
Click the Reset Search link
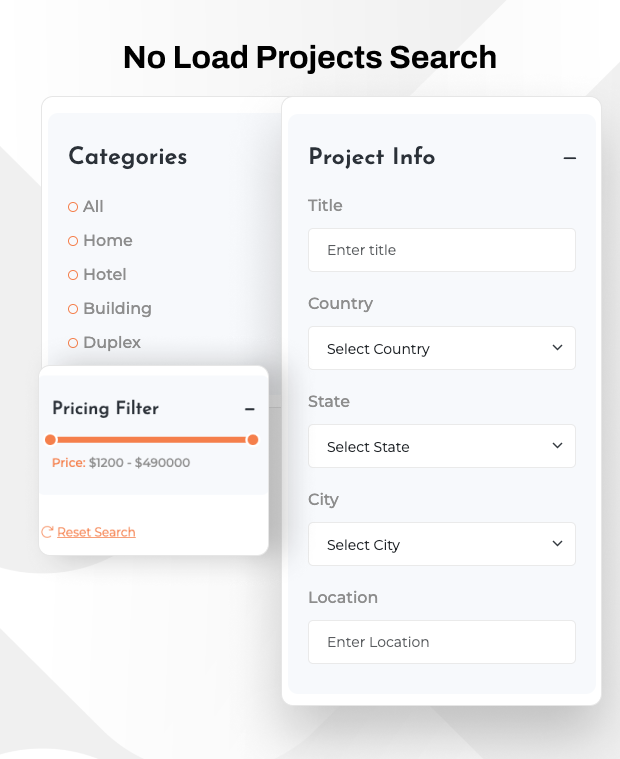pyautogui.click(x=96, y=532)
